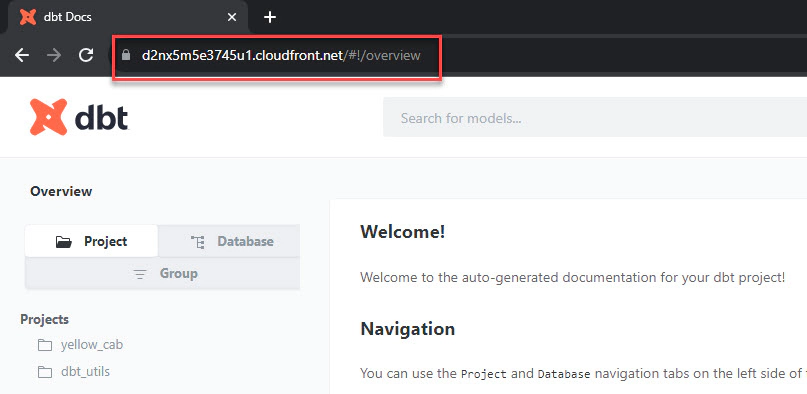Close the dbt Docs tab
This screenshot has width=807, height=394.
click(232, 17)
